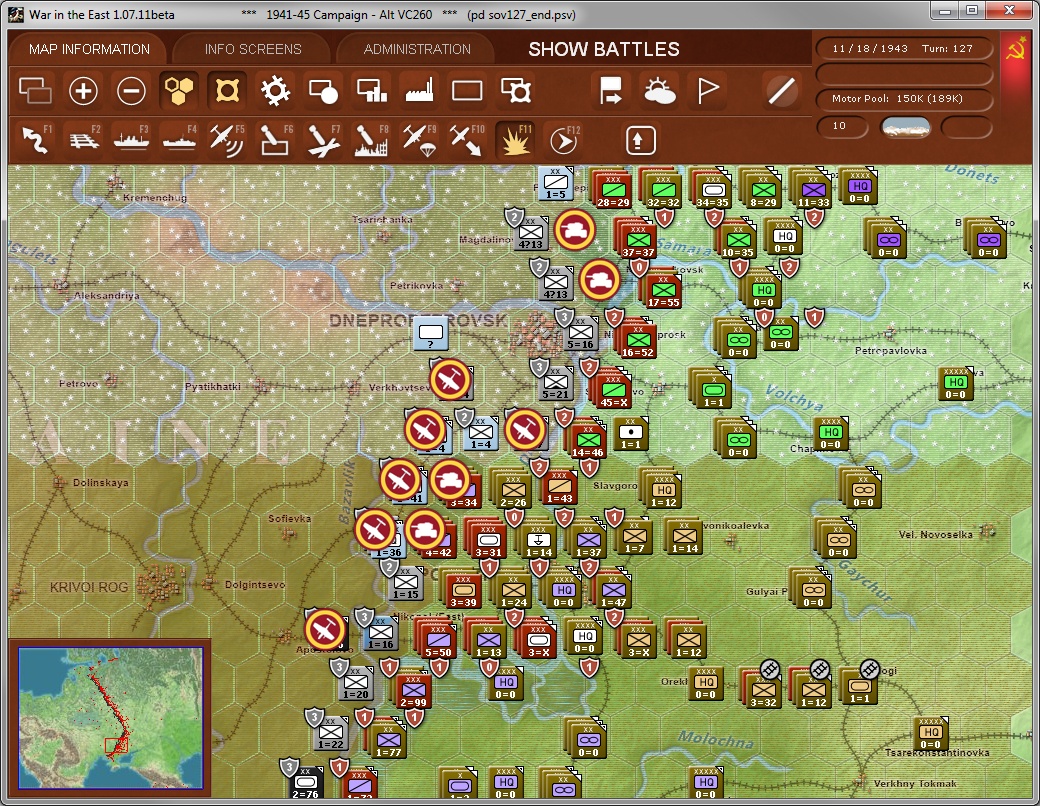Click the date and Turn 127 field

pos(903,48)
